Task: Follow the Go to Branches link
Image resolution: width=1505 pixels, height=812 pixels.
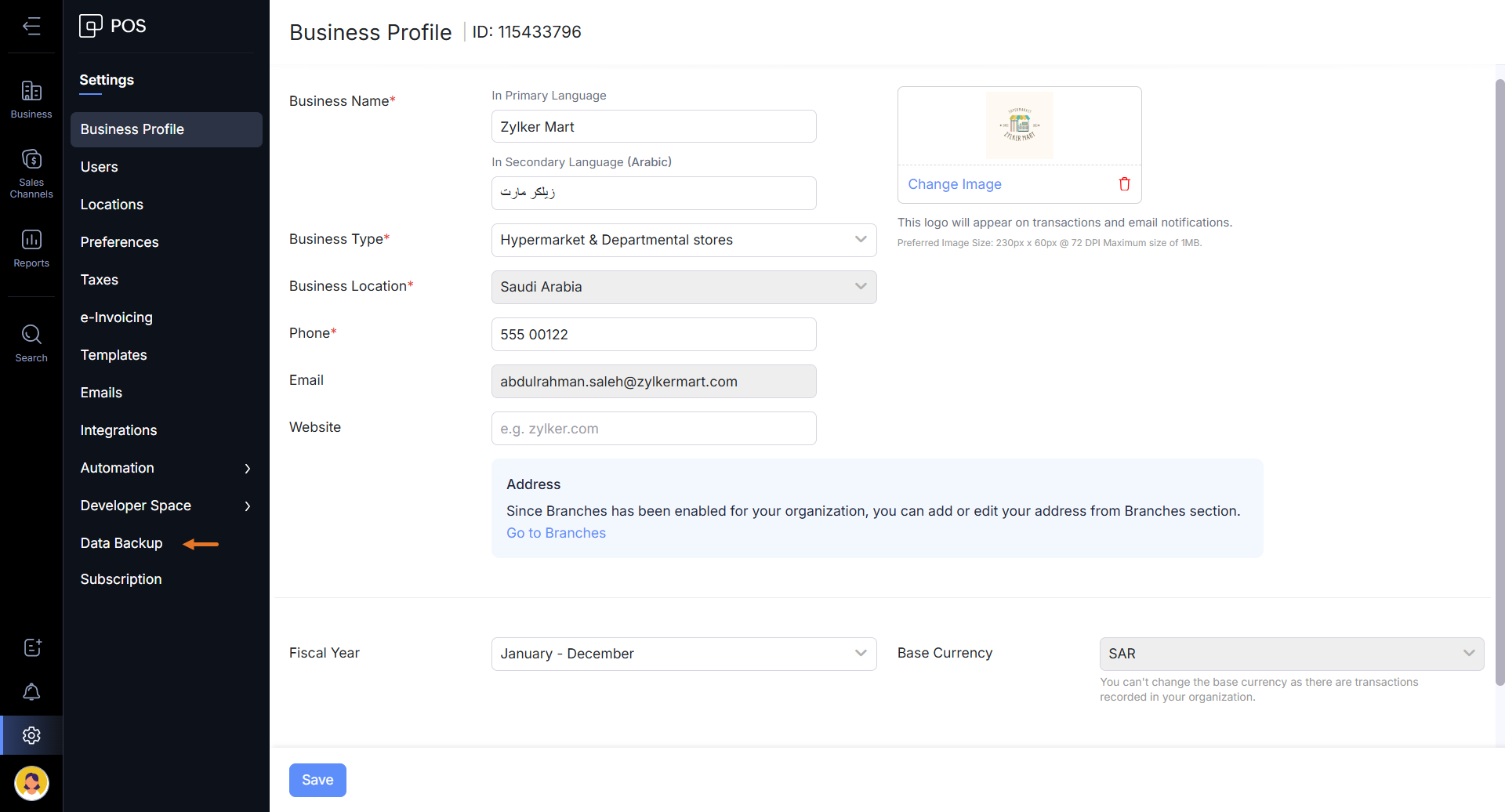Action: click(x=556, y=533)
